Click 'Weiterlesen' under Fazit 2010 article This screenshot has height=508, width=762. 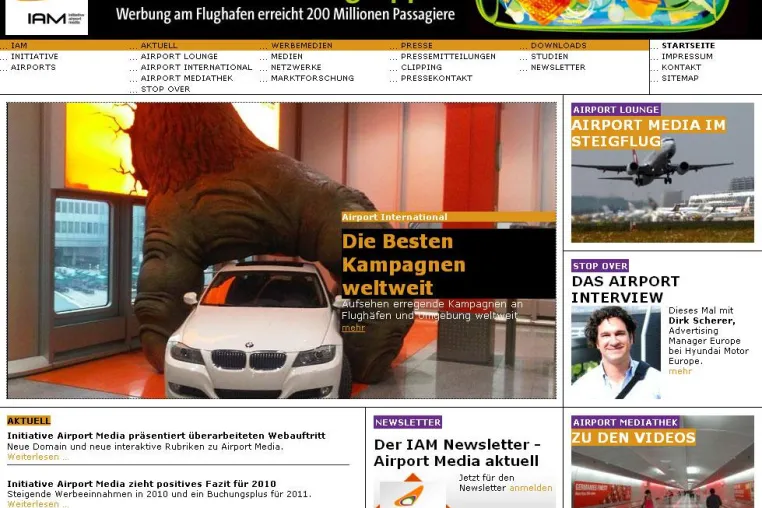[38, 504]
